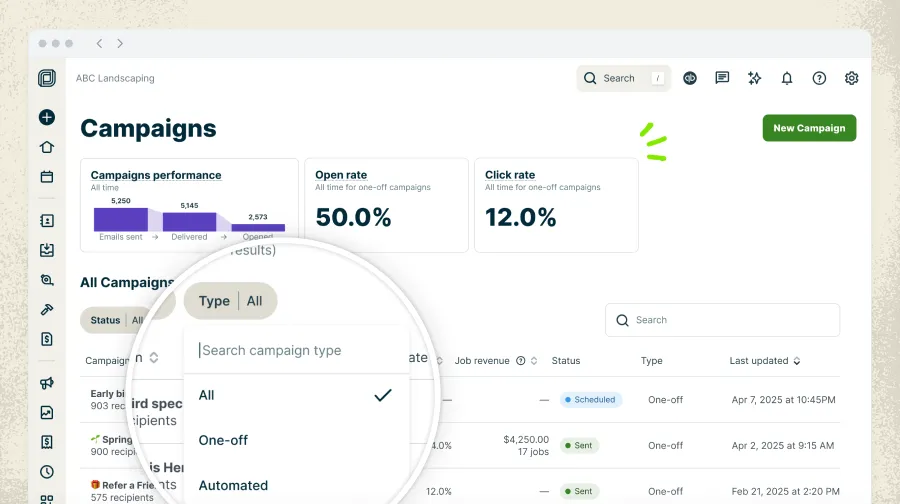The image size is (900, 504).
Task: Click the Scheduled status badge
Action: tap(591, 400)
